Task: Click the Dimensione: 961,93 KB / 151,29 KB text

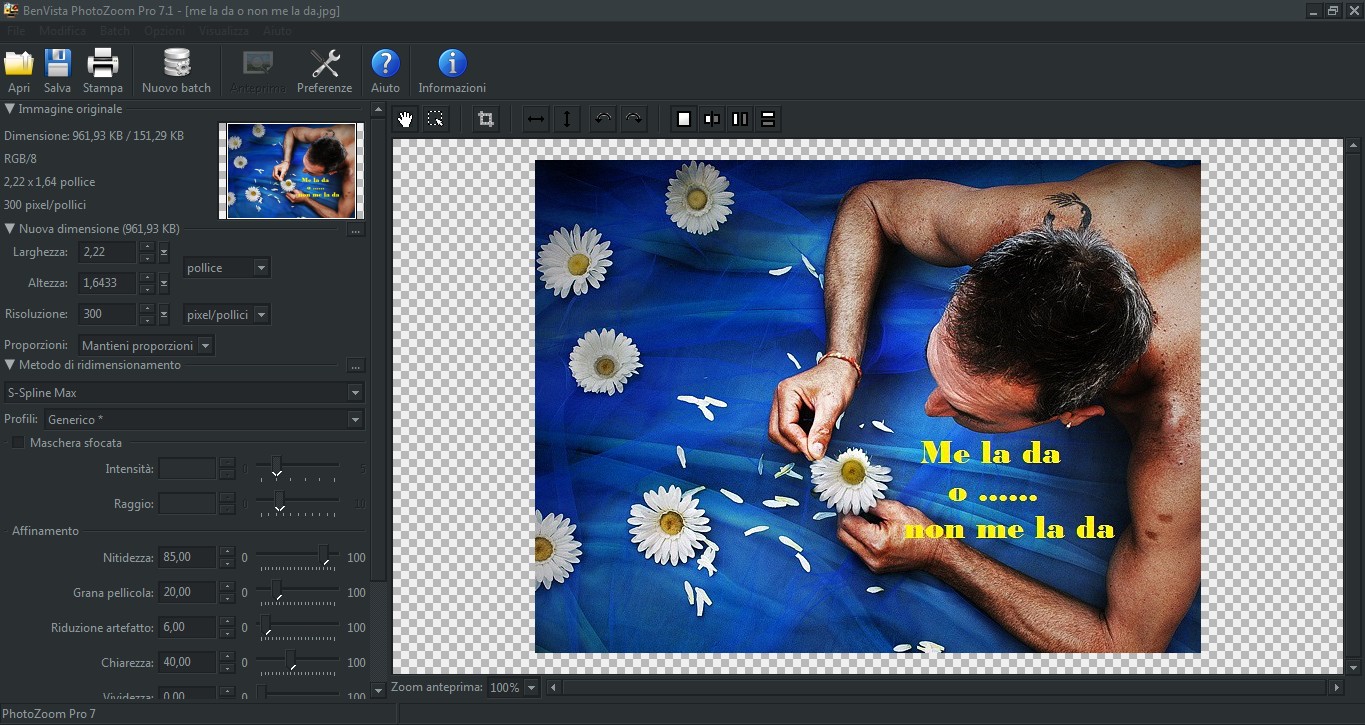Action: (x=94, y=135)
